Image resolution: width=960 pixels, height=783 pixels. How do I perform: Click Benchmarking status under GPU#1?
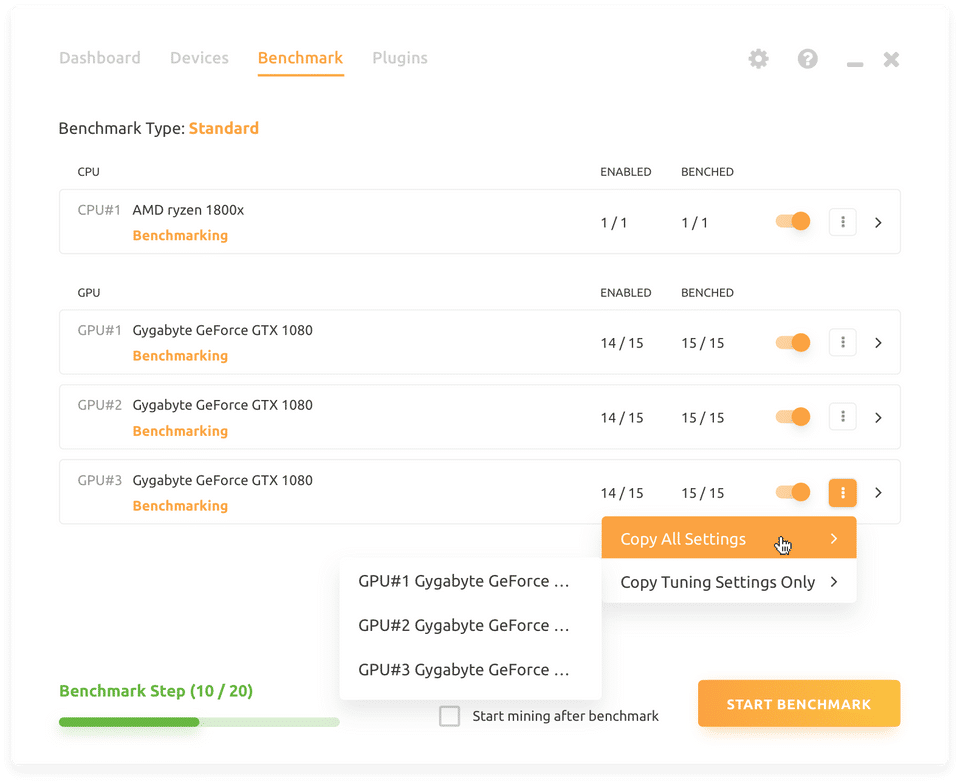pyautogui.click(x=180, y=356)
